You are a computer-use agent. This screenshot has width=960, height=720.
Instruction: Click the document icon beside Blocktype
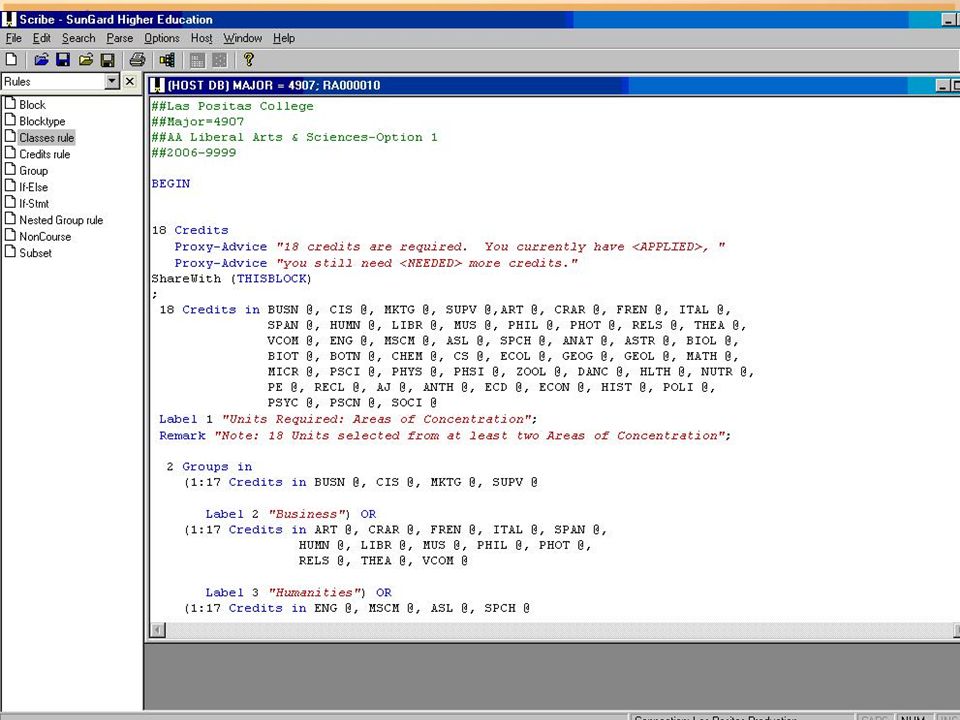click(10, 119)
